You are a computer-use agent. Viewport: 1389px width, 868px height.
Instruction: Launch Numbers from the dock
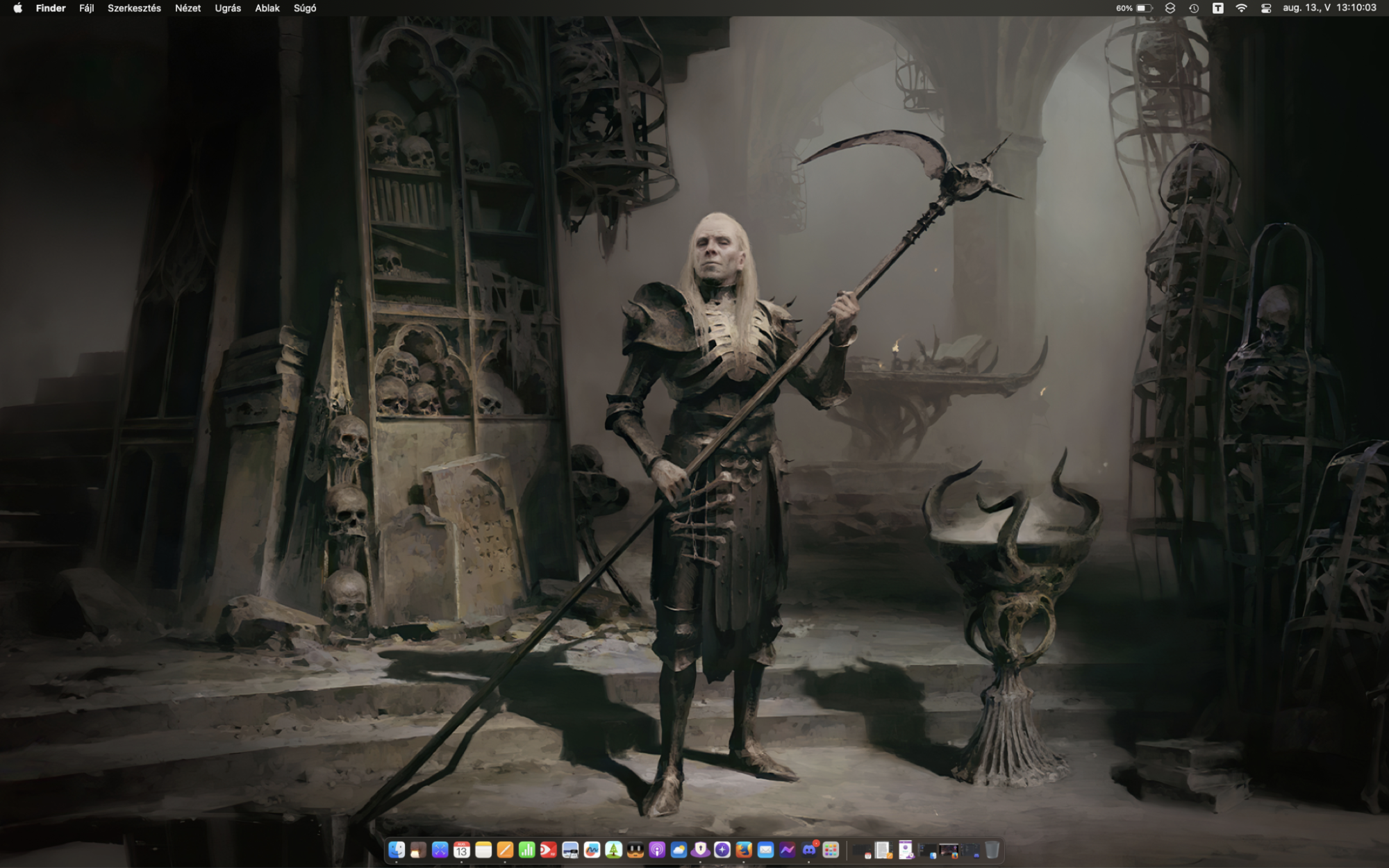[x=526, y=850]
